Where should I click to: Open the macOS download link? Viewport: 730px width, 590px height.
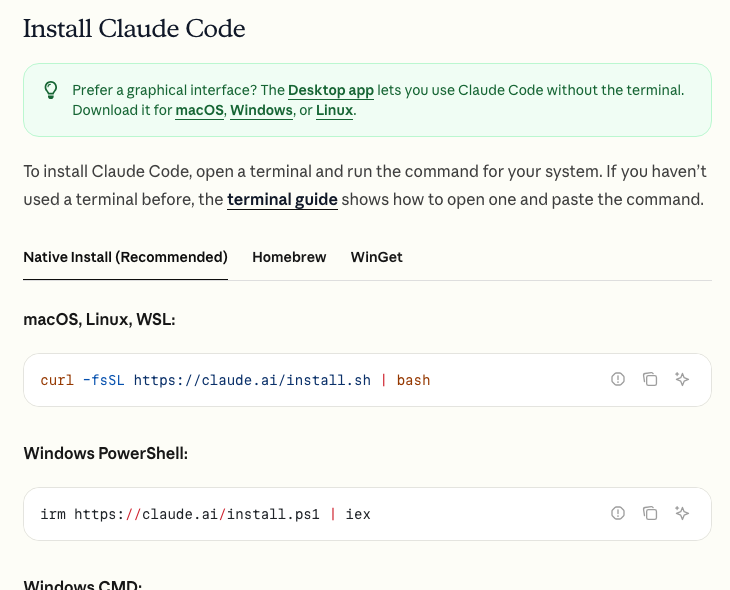click(200, 110)
